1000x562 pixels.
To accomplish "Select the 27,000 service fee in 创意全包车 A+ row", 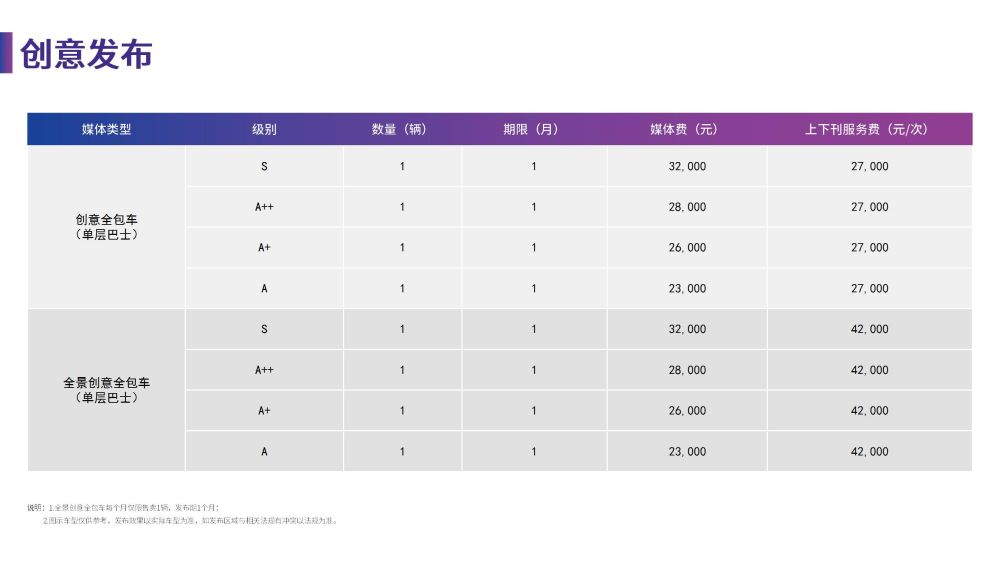I will click(x=869, y=248).
